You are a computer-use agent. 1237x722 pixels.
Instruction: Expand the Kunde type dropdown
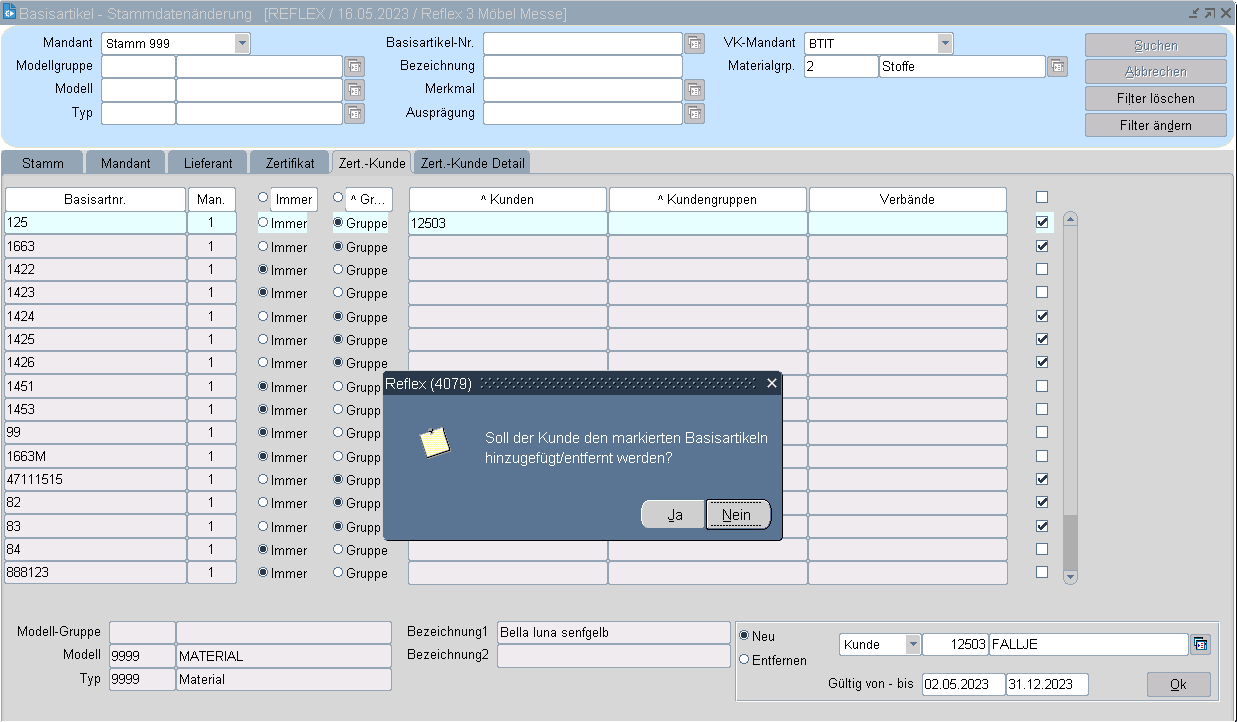912,645
